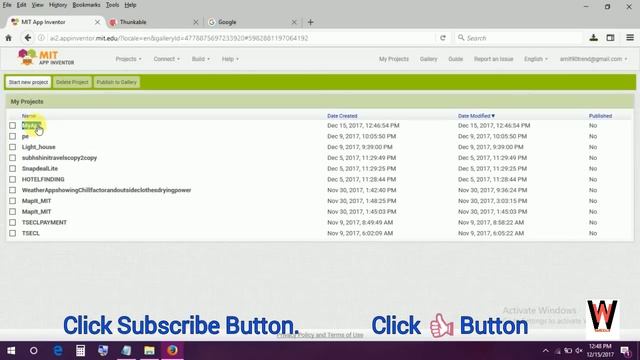Check the SnapdealLite project box
Viewport: 640px width, 360px height.
click(13, 169)
